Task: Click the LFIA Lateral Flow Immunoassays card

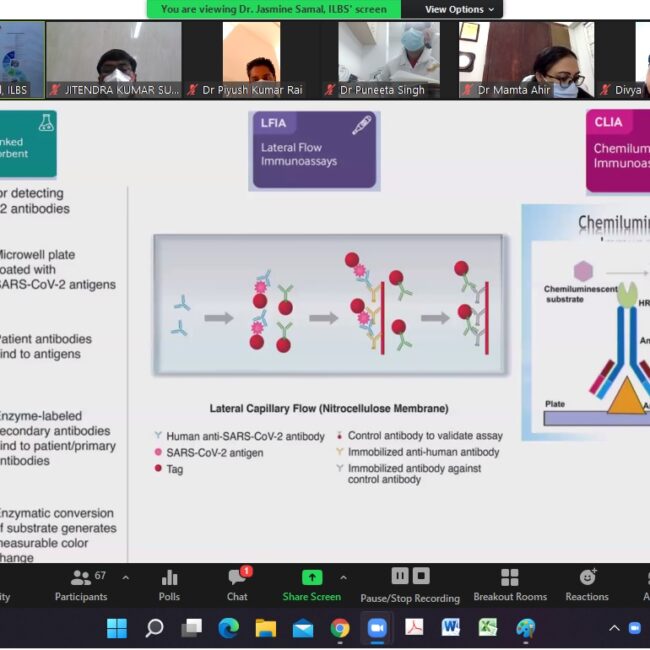Action: (314, 150)
